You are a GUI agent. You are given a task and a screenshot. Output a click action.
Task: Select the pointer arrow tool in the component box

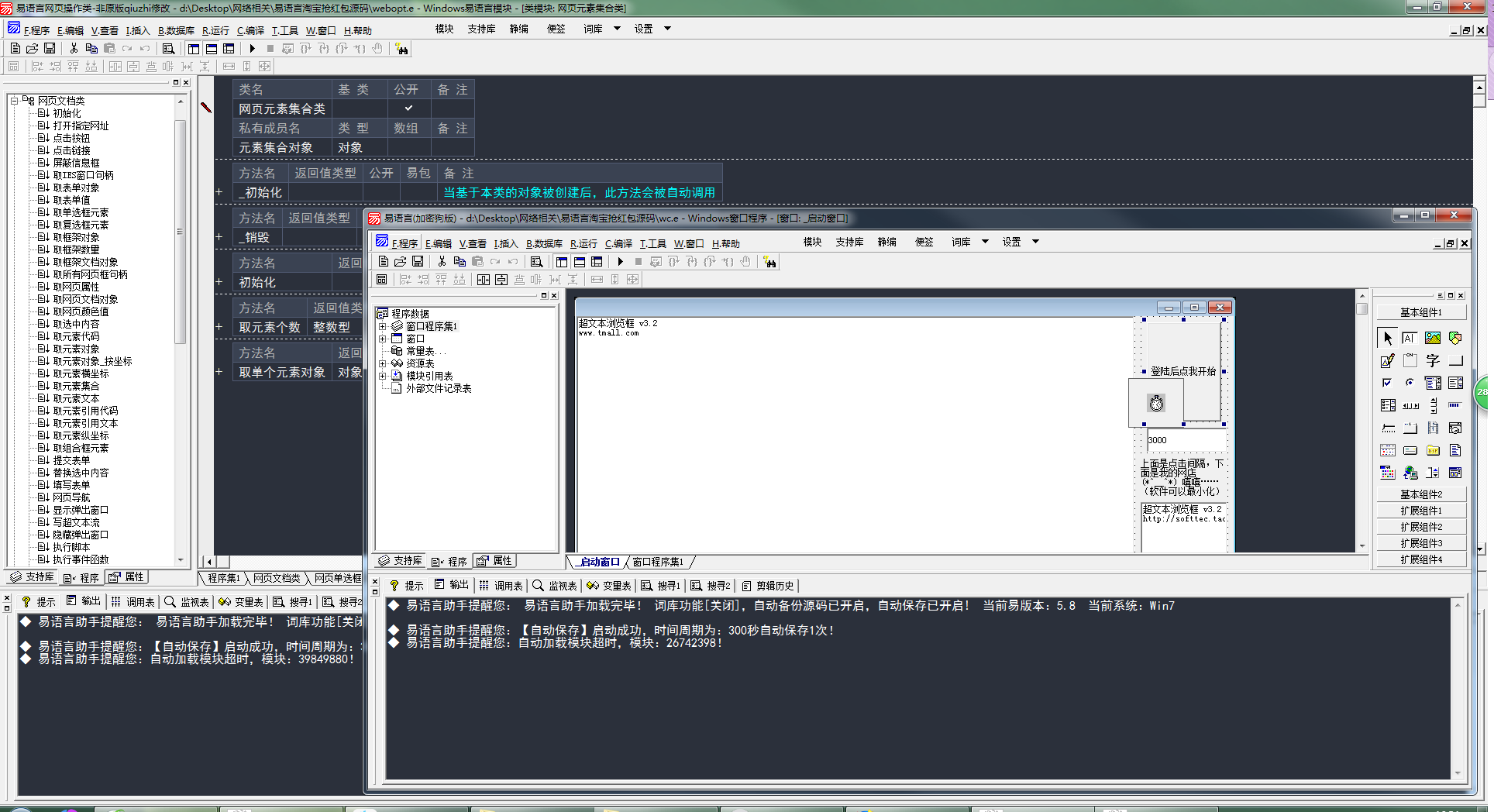(x=1387, y=338)
